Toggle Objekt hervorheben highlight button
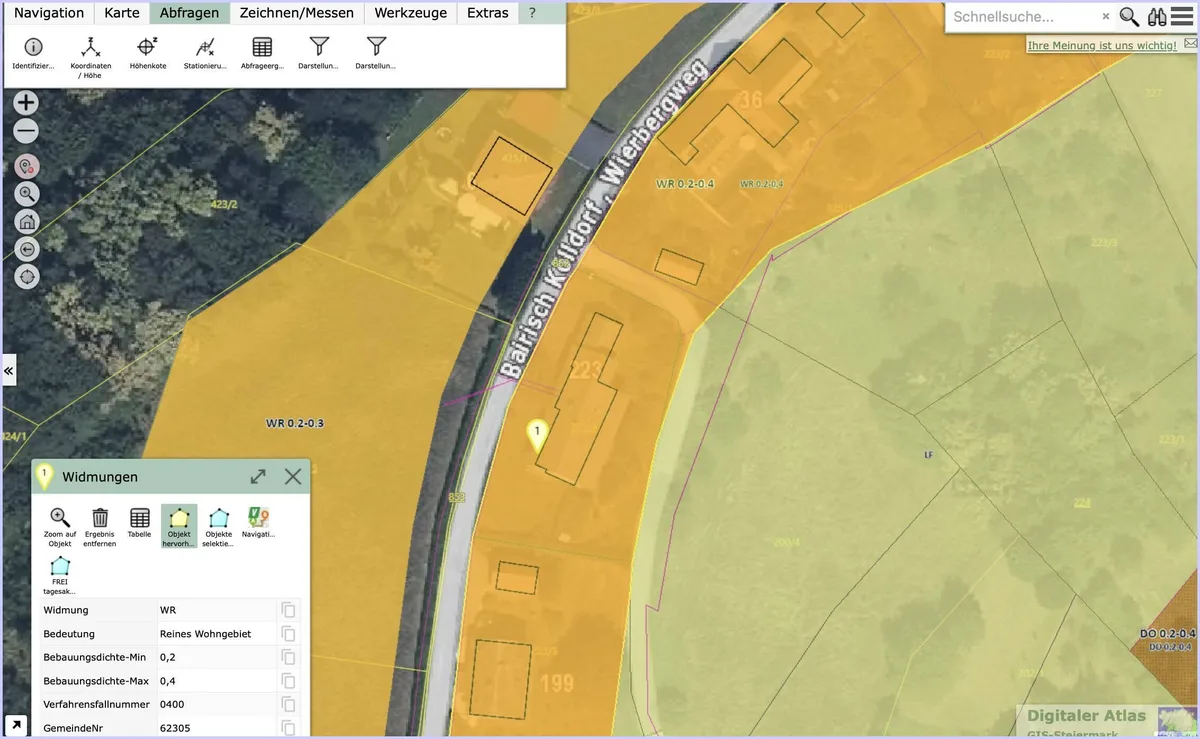Viewport: 1200px width, 739px height. pos(179,527)
